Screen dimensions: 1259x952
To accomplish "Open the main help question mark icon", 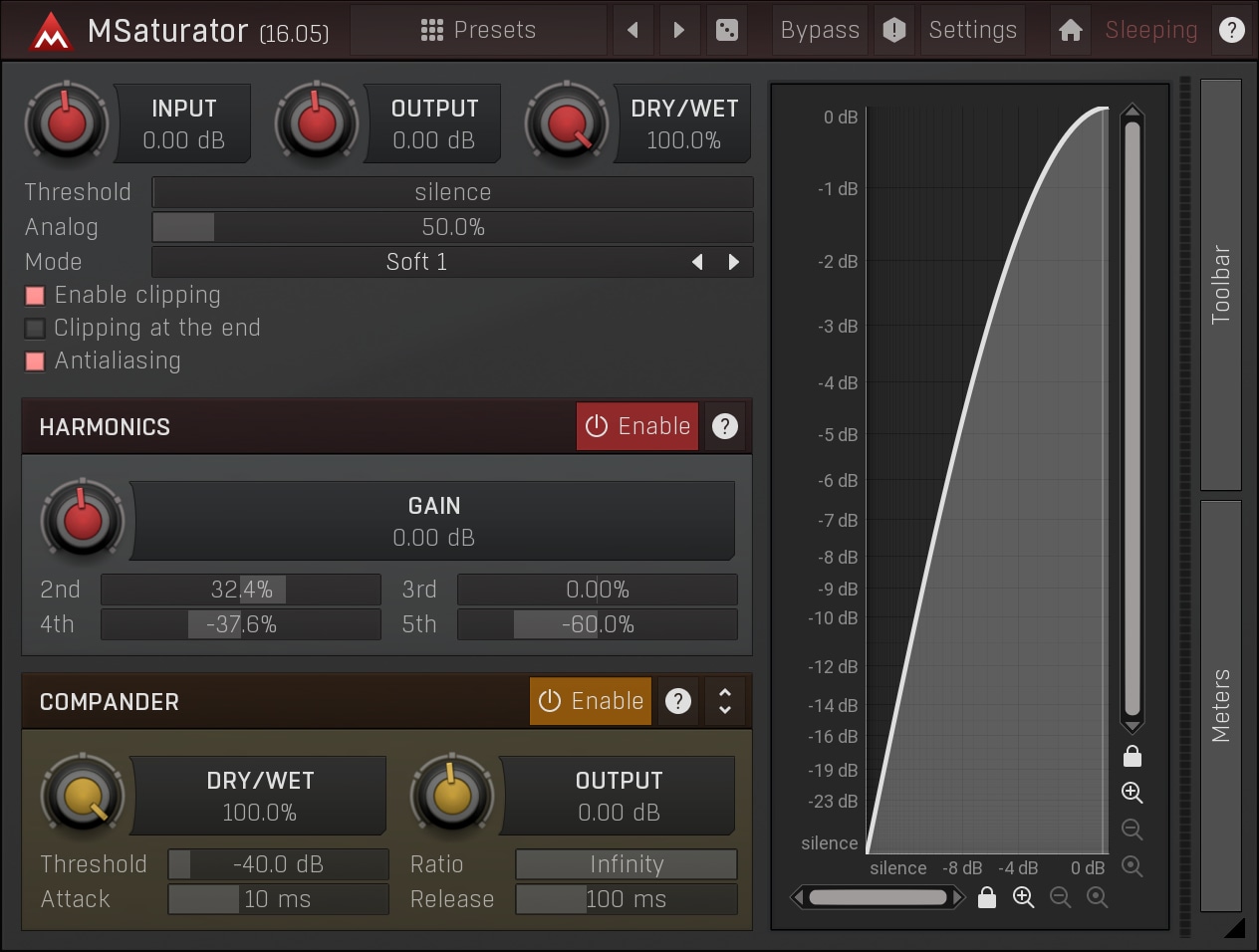I will pyautogui.click(x=1232, y=30).
